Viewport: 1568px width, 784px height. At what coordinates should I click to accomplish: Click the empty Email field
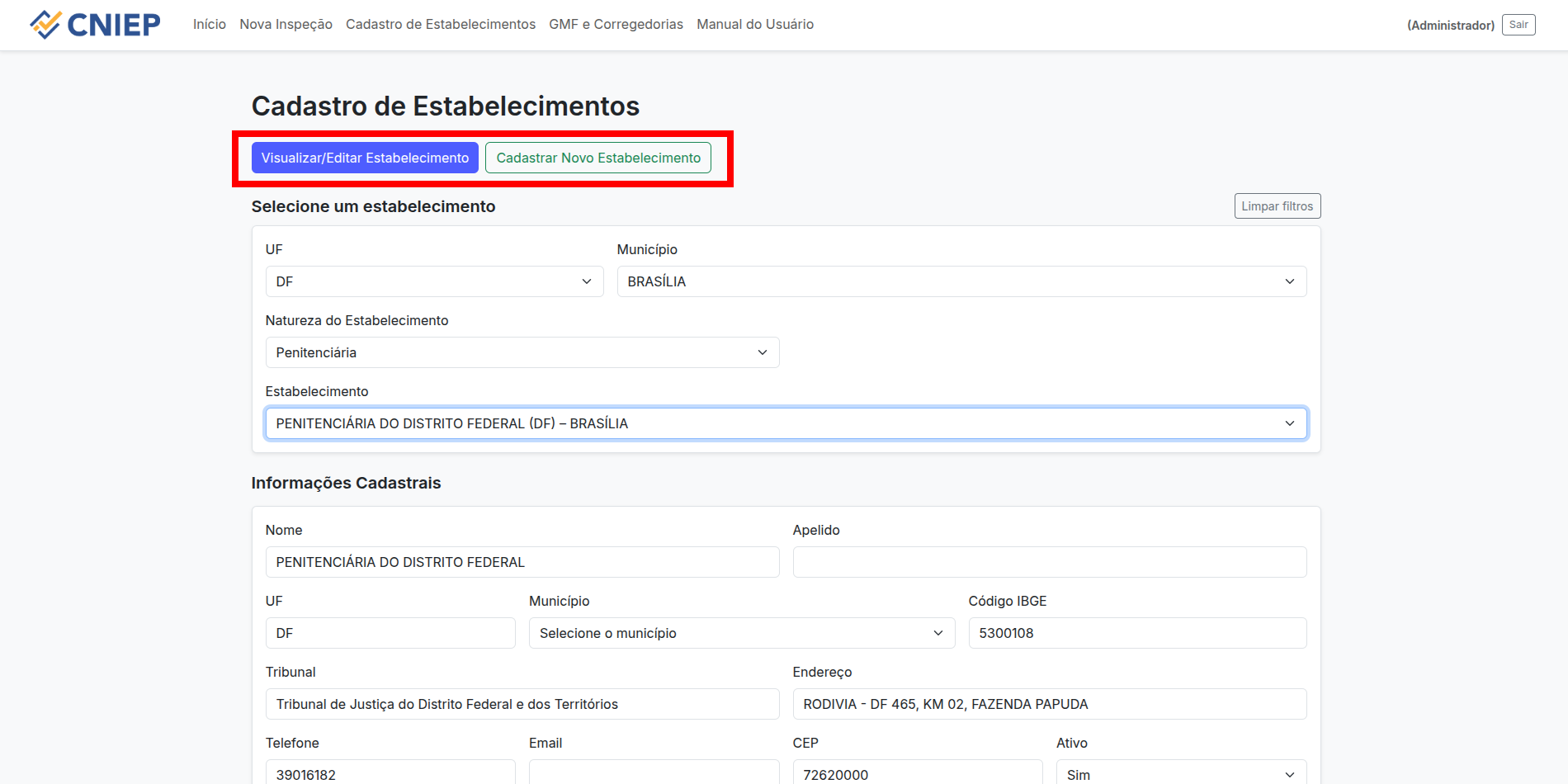[654, 772]
